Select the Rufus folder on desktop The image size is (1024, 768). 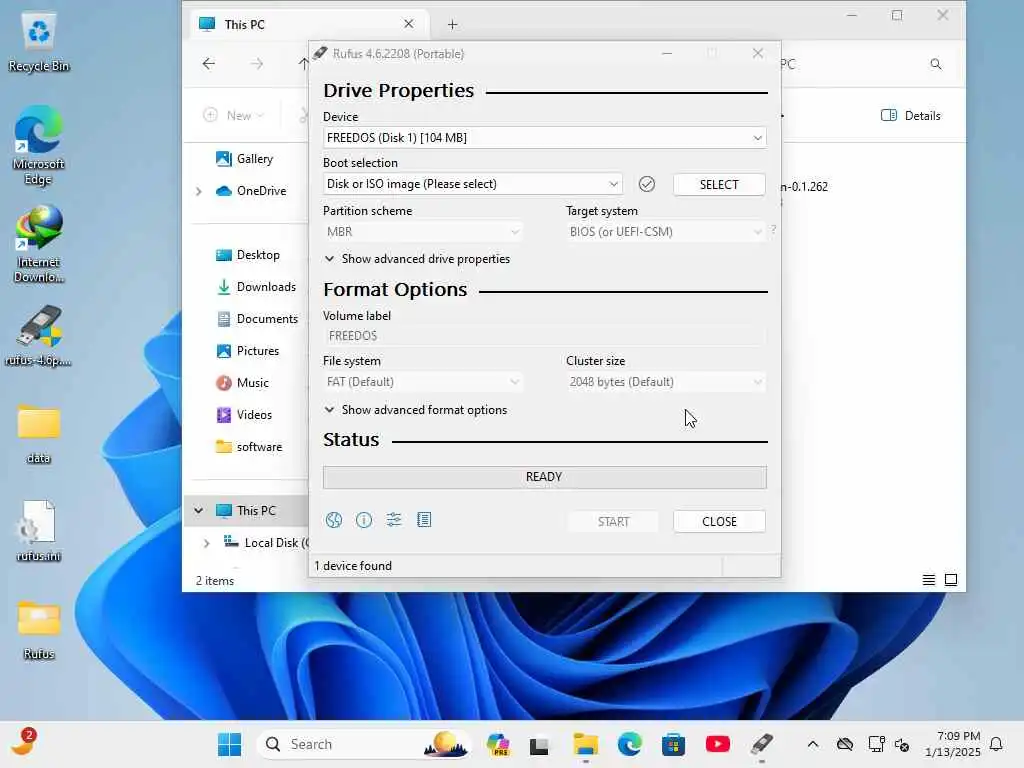[39, 630]
